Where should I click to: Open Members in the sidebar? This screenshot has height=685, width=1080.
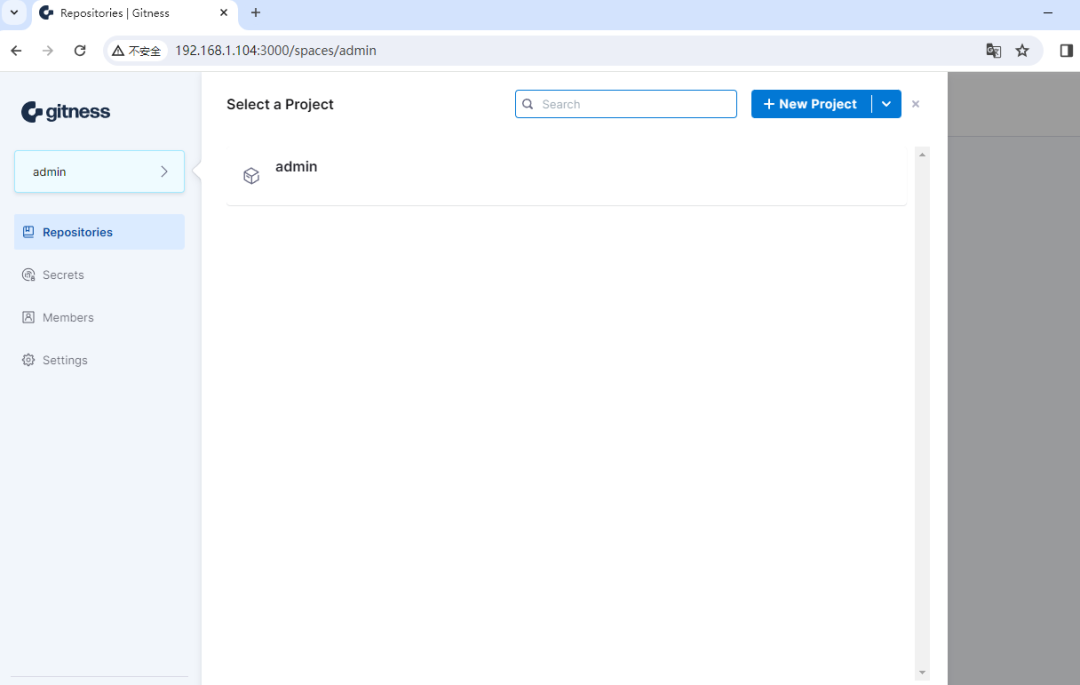point(99,317)
